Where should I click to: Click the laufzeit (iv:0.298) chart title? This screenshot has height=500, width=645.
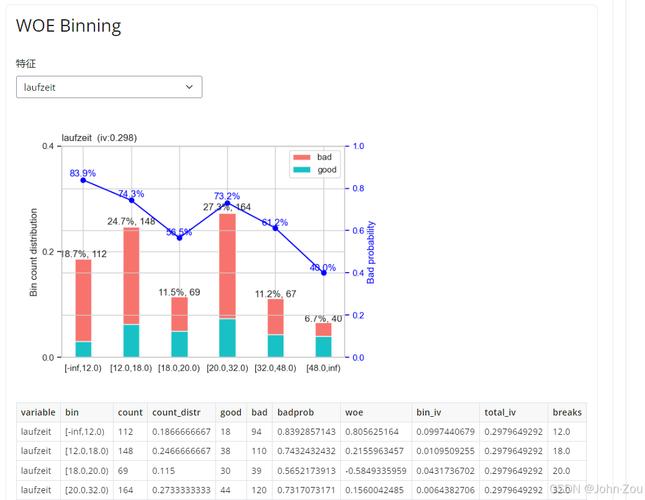(99, 138)
